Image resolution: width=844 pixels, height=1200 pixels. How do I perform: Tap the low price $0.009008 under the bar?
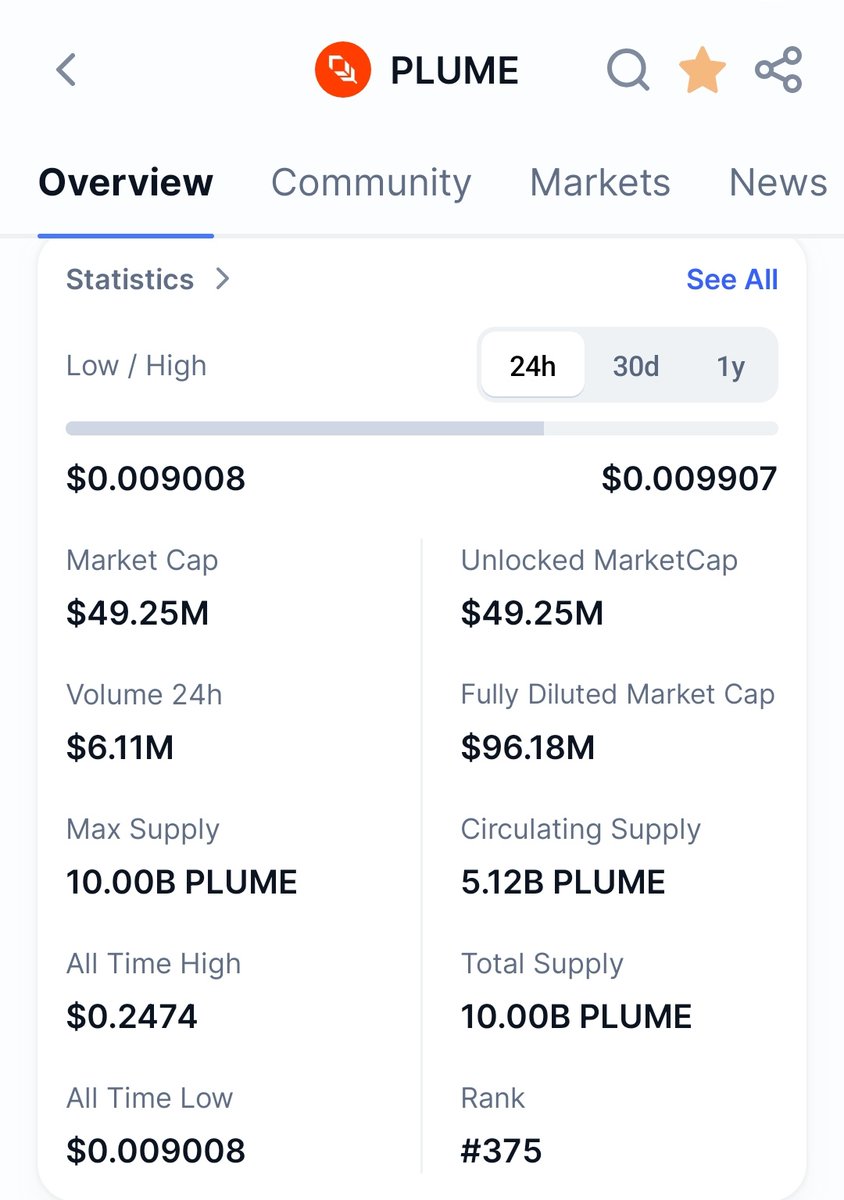(156, 479)
